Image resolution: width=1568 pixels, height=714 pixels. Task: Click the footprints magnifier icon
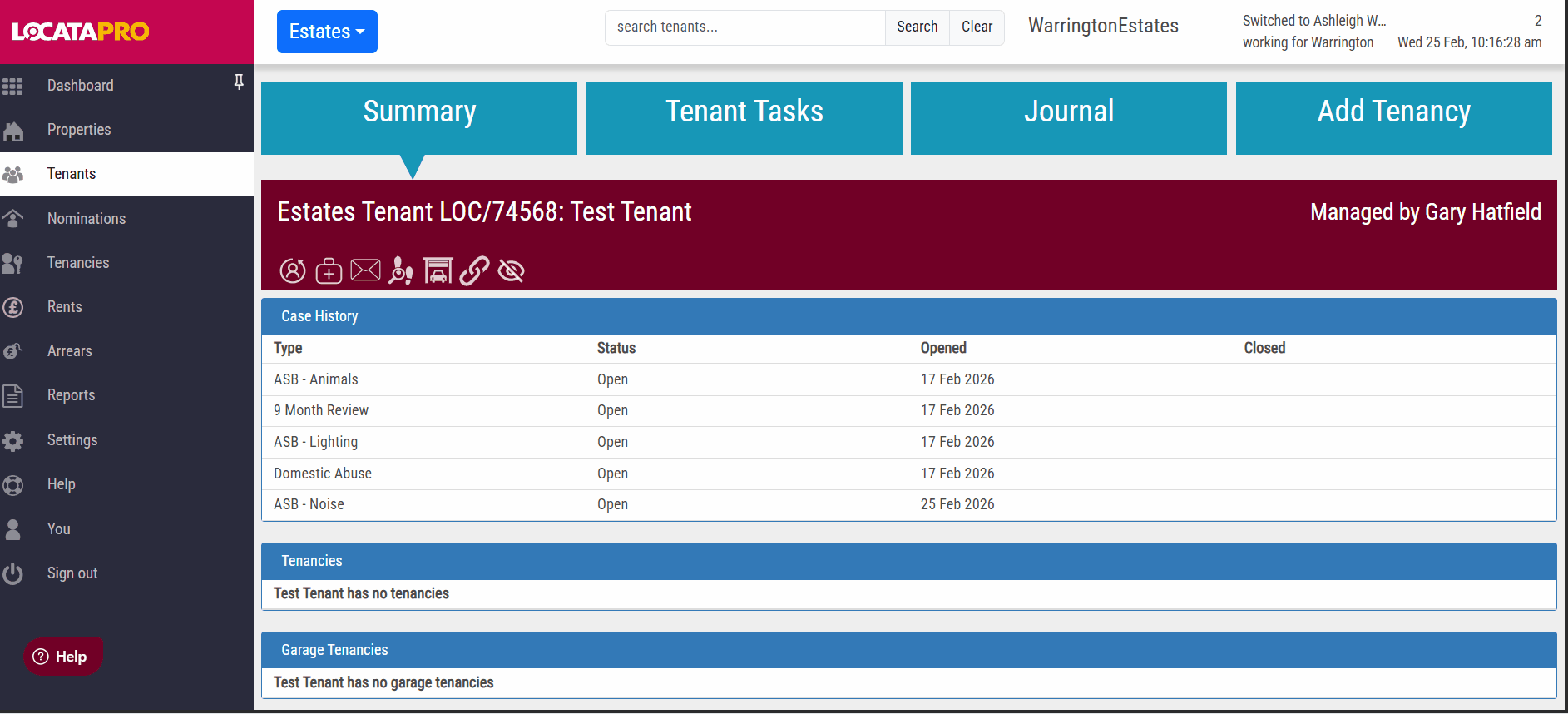(401, 270)
